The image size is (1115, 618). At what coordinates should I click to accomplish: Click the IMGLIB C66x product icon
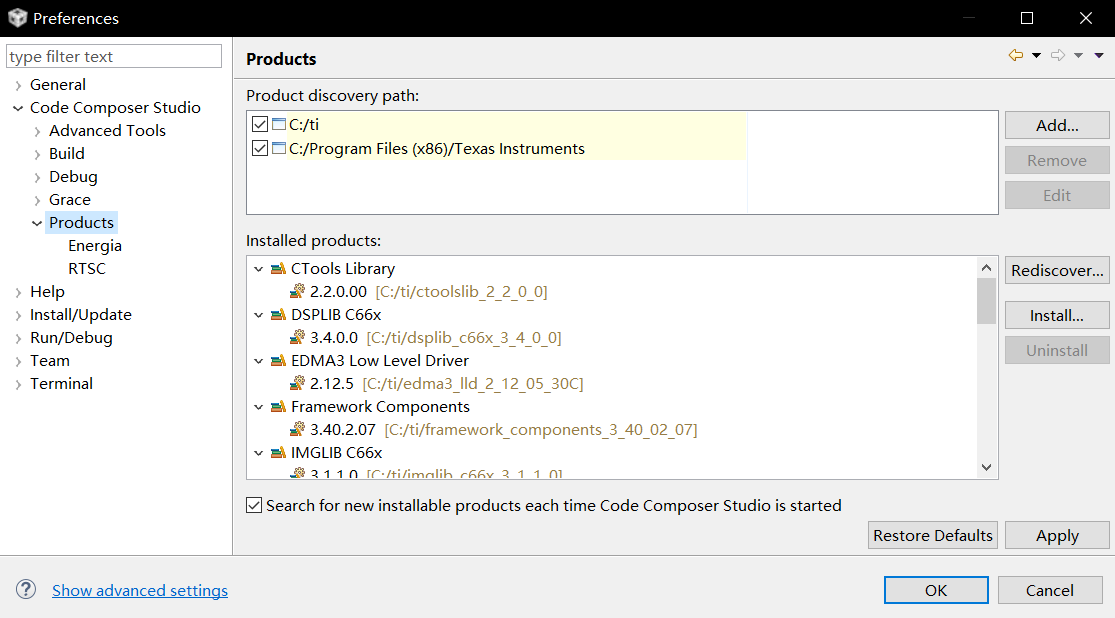pos(276,453)
